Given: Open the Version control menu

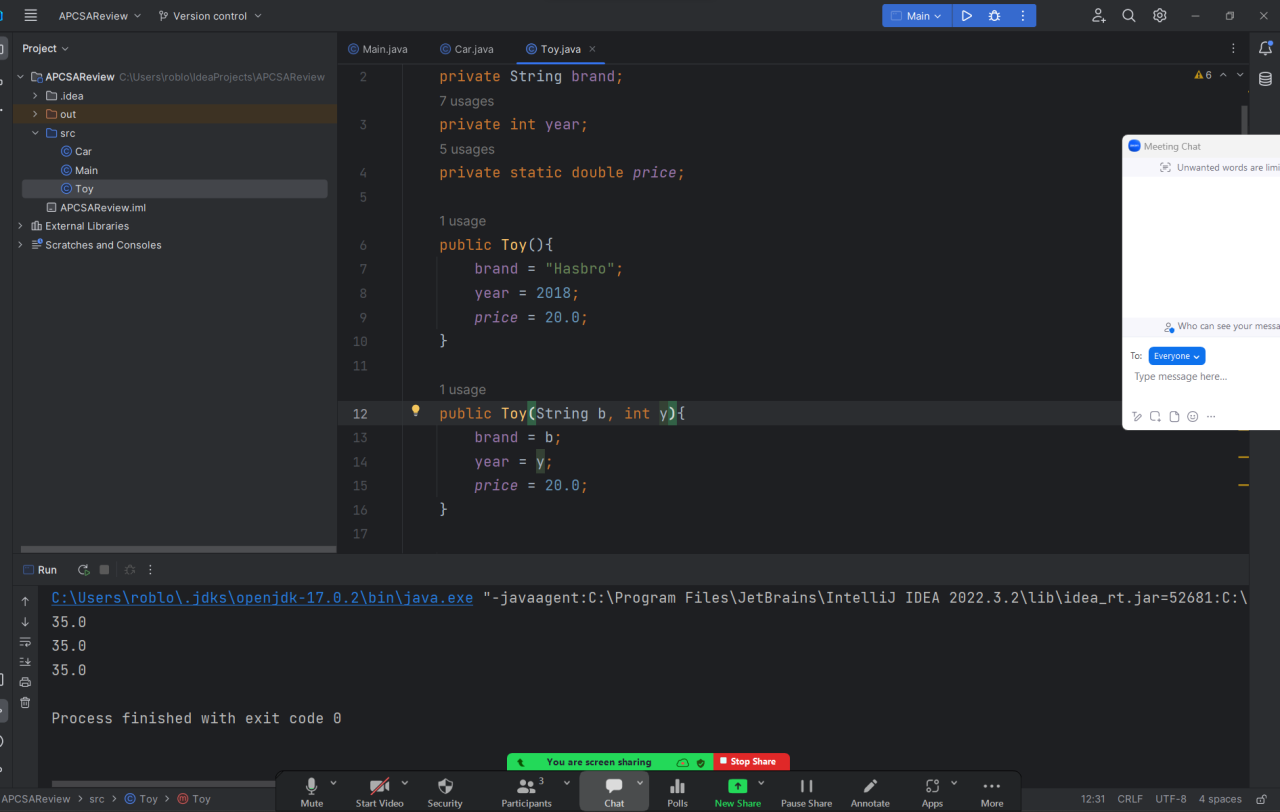Looking at the screenshot, I should click(x=210, y=16).
